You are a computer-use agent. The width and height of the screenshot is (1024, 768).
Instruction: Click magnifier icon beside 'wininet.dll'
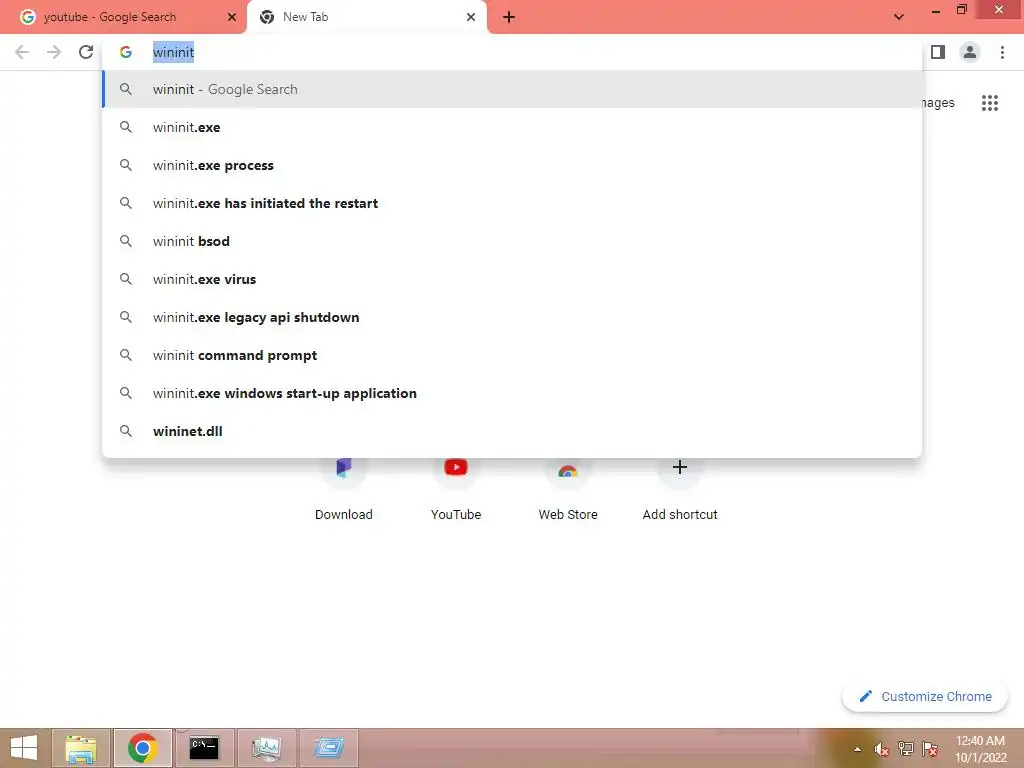click(125, 431)
